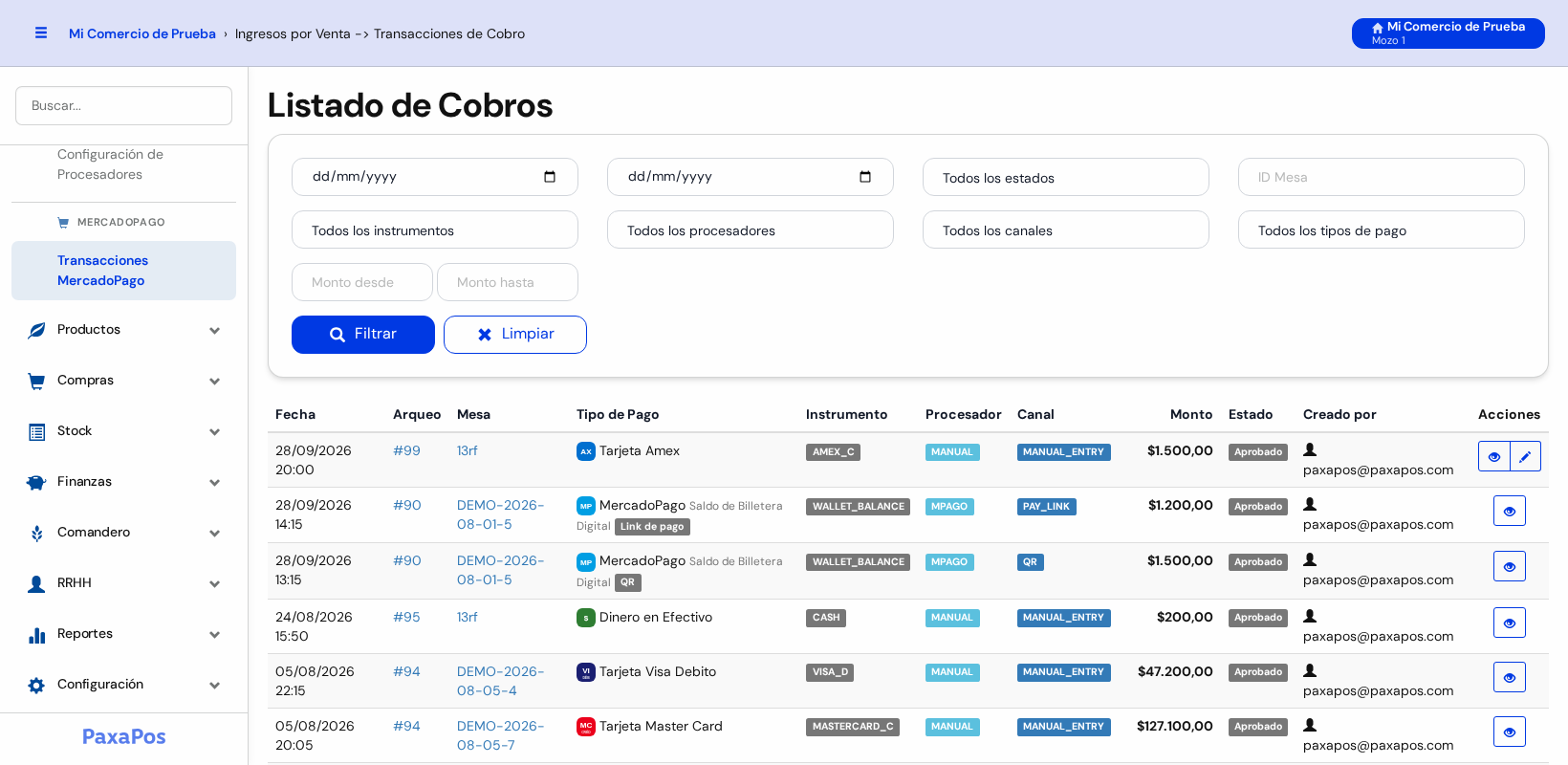Screen dimensions: 1568x765
Task: Click the Comandero icon in sidebar
Action: (36, 533)
